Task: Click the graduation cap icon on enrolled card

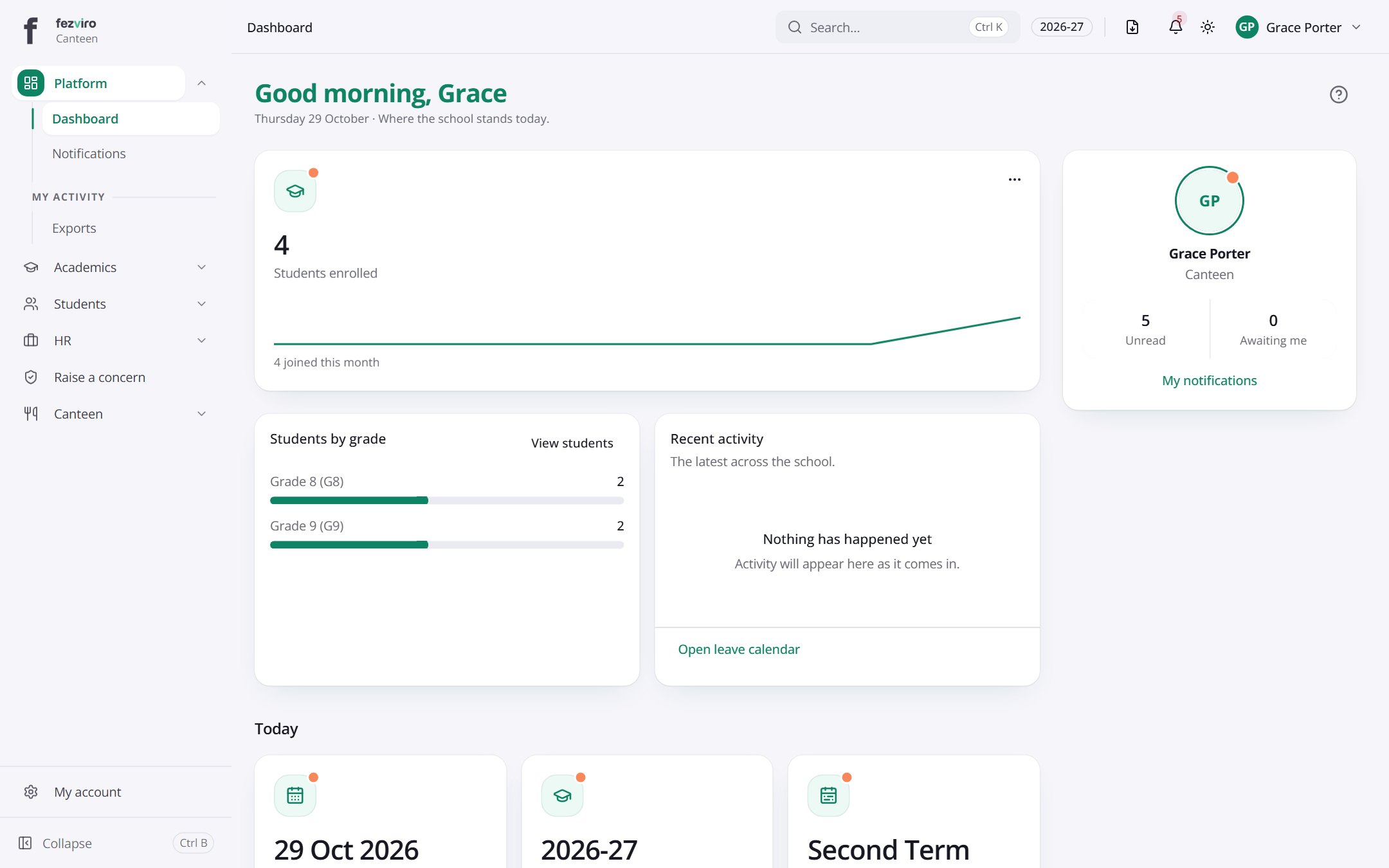Action: tap(295, 191)
